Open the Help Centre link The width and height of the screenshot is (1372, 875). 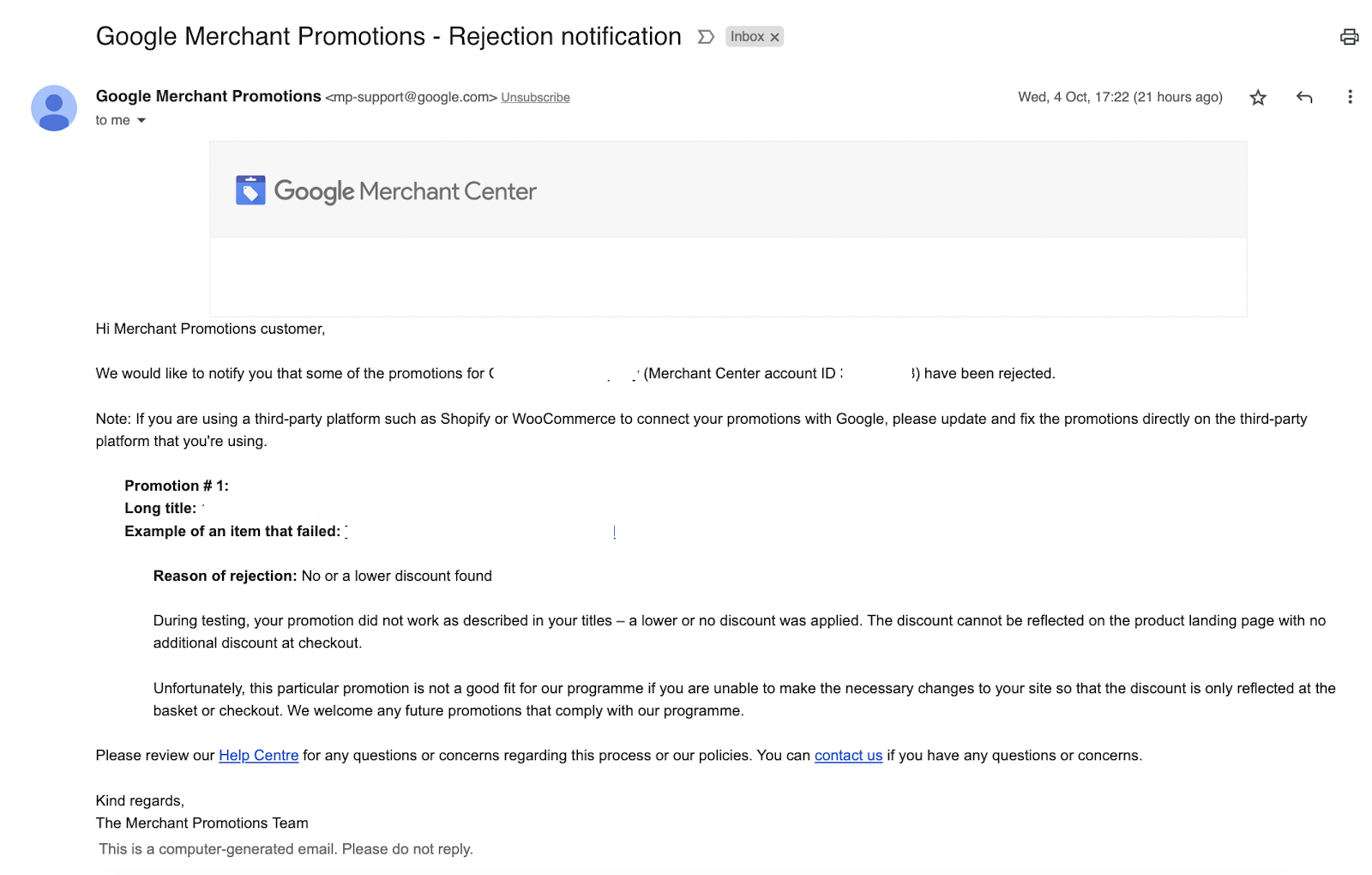pos(258,756)
